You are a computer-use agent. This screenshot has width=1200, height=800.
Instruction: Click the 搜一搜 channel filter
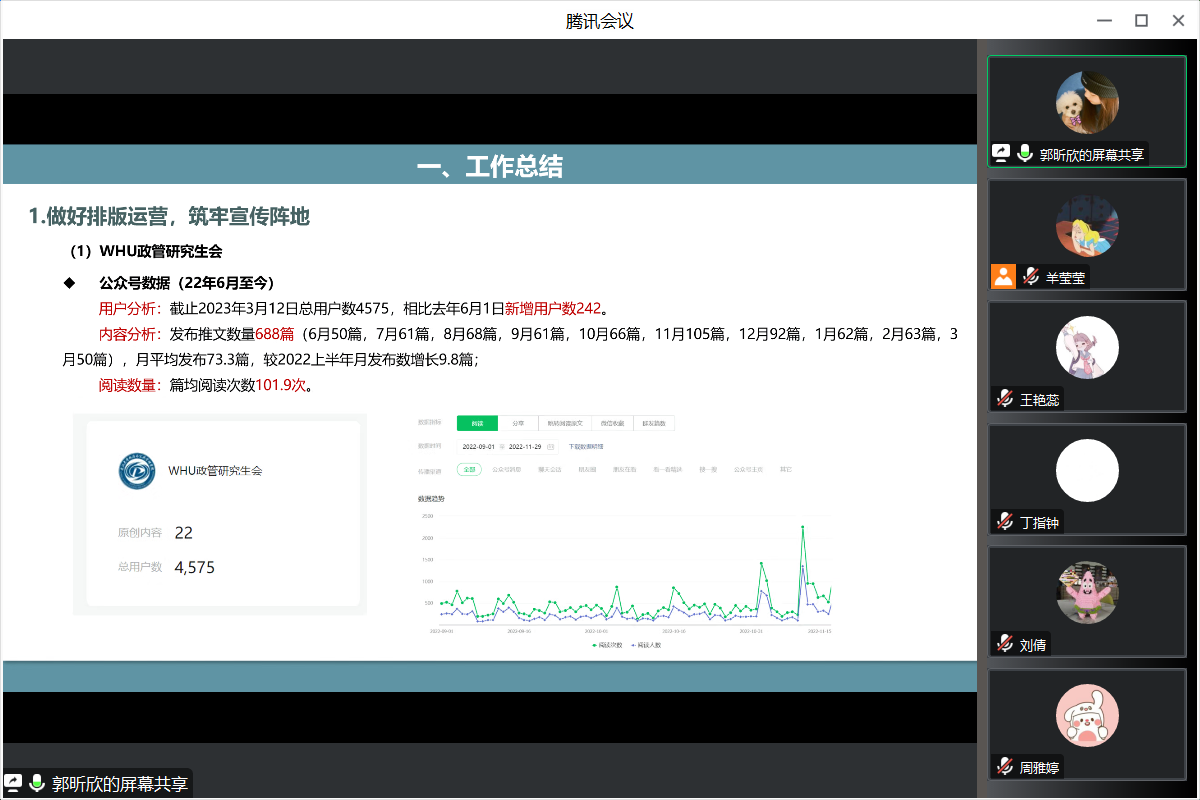tap(708, 469)
